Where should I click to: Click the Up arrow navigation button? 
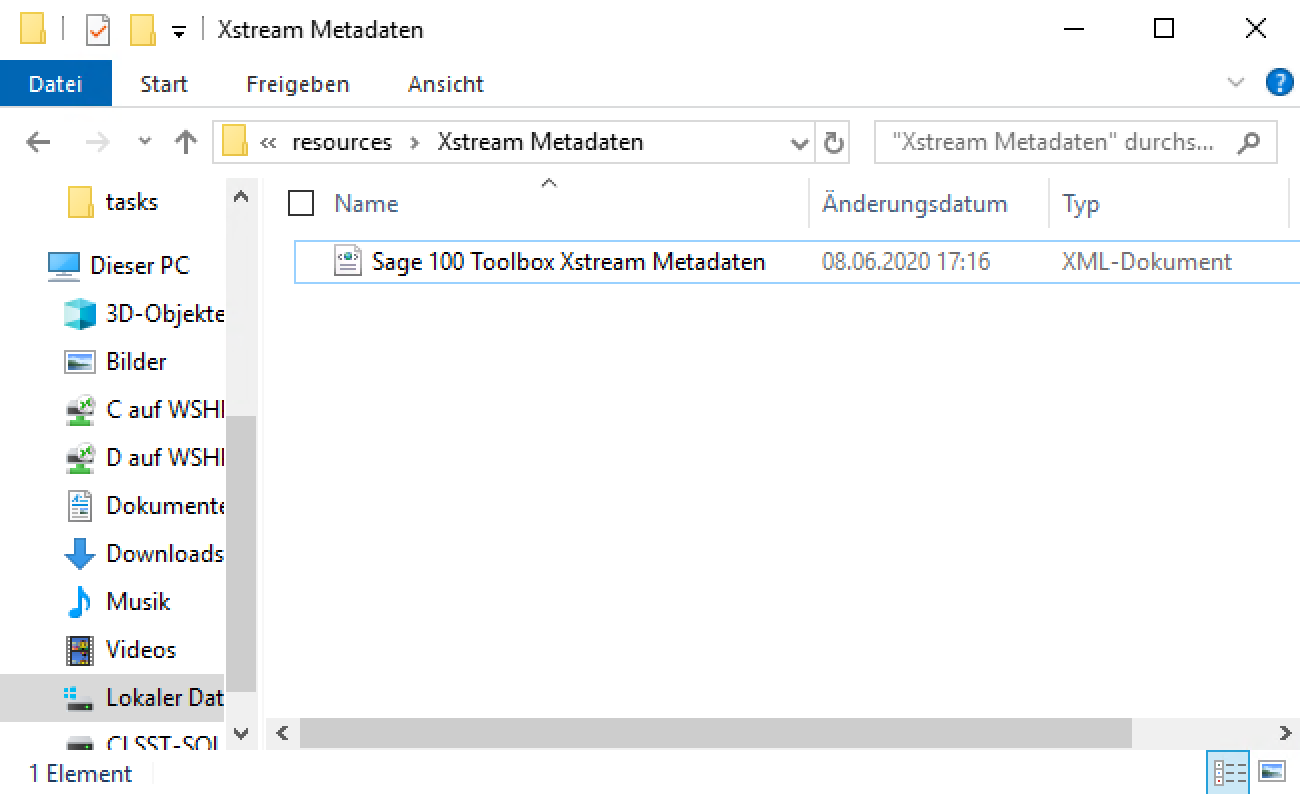(186, 143)
